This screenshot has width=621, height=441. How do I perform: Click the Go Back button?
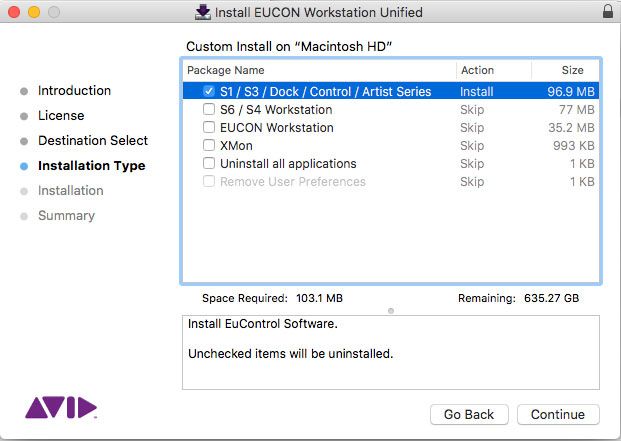[469, 414]
